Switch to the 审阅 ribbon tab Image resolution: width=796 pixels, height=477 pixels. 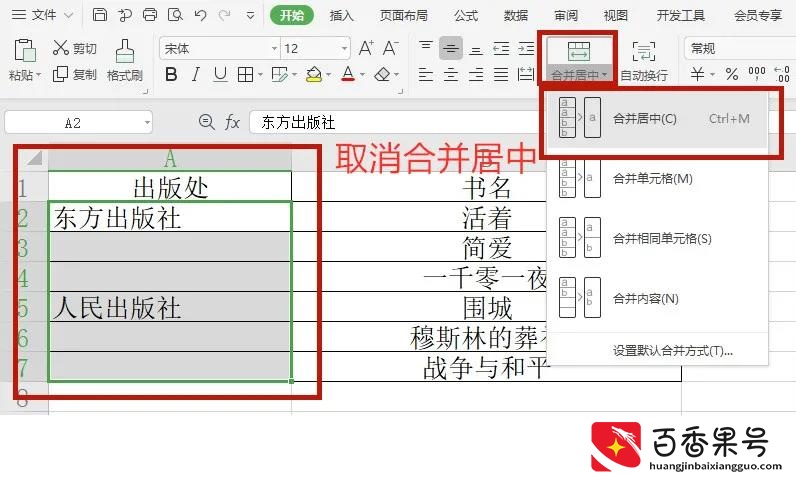click(x=566, y=15)
